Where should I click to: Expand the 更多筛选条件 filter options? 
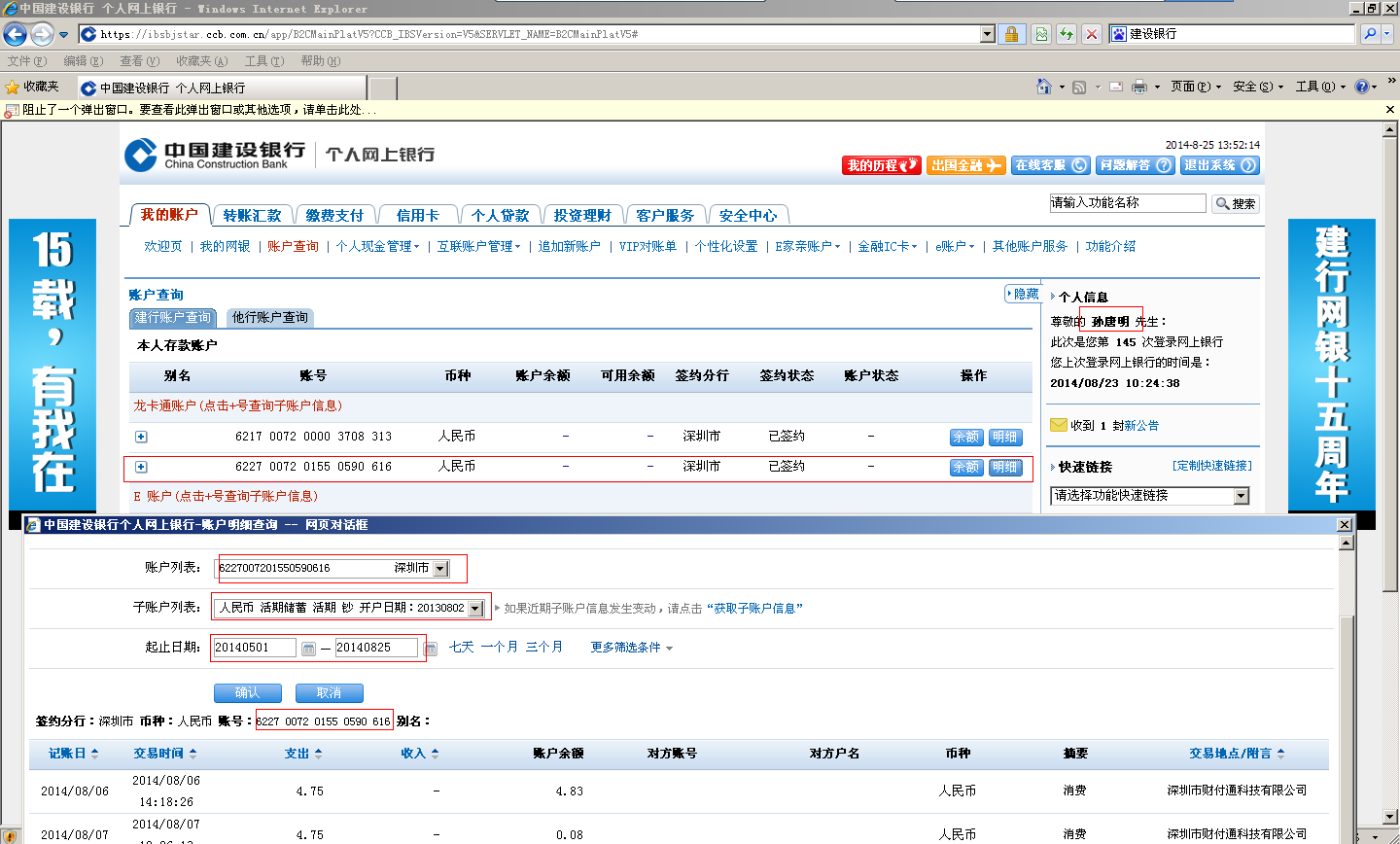pyautogui.click(x=631, y=648)
